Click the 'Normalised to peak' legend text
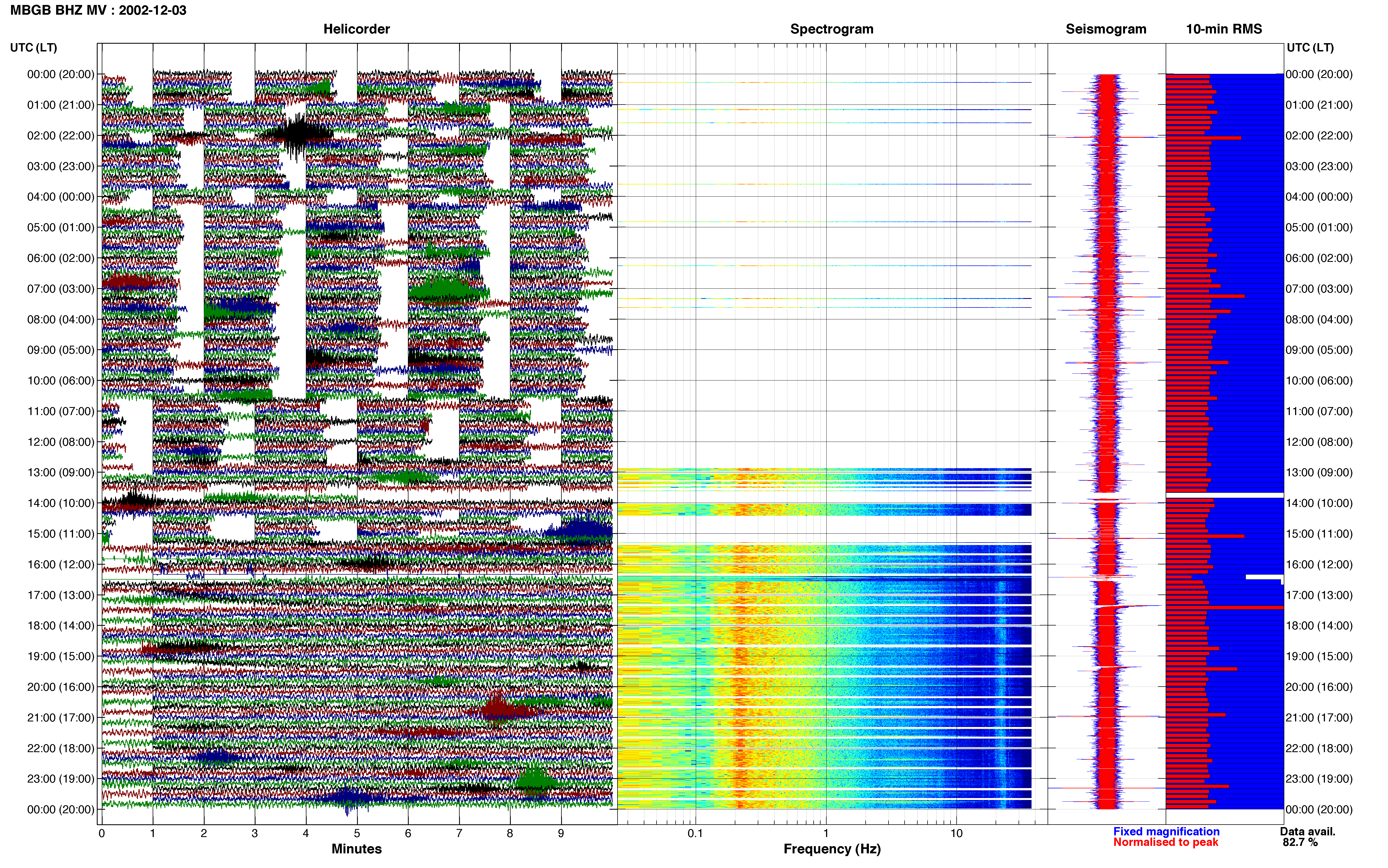The height and width of the screenshot is (868, 1388). point(1166,842)
